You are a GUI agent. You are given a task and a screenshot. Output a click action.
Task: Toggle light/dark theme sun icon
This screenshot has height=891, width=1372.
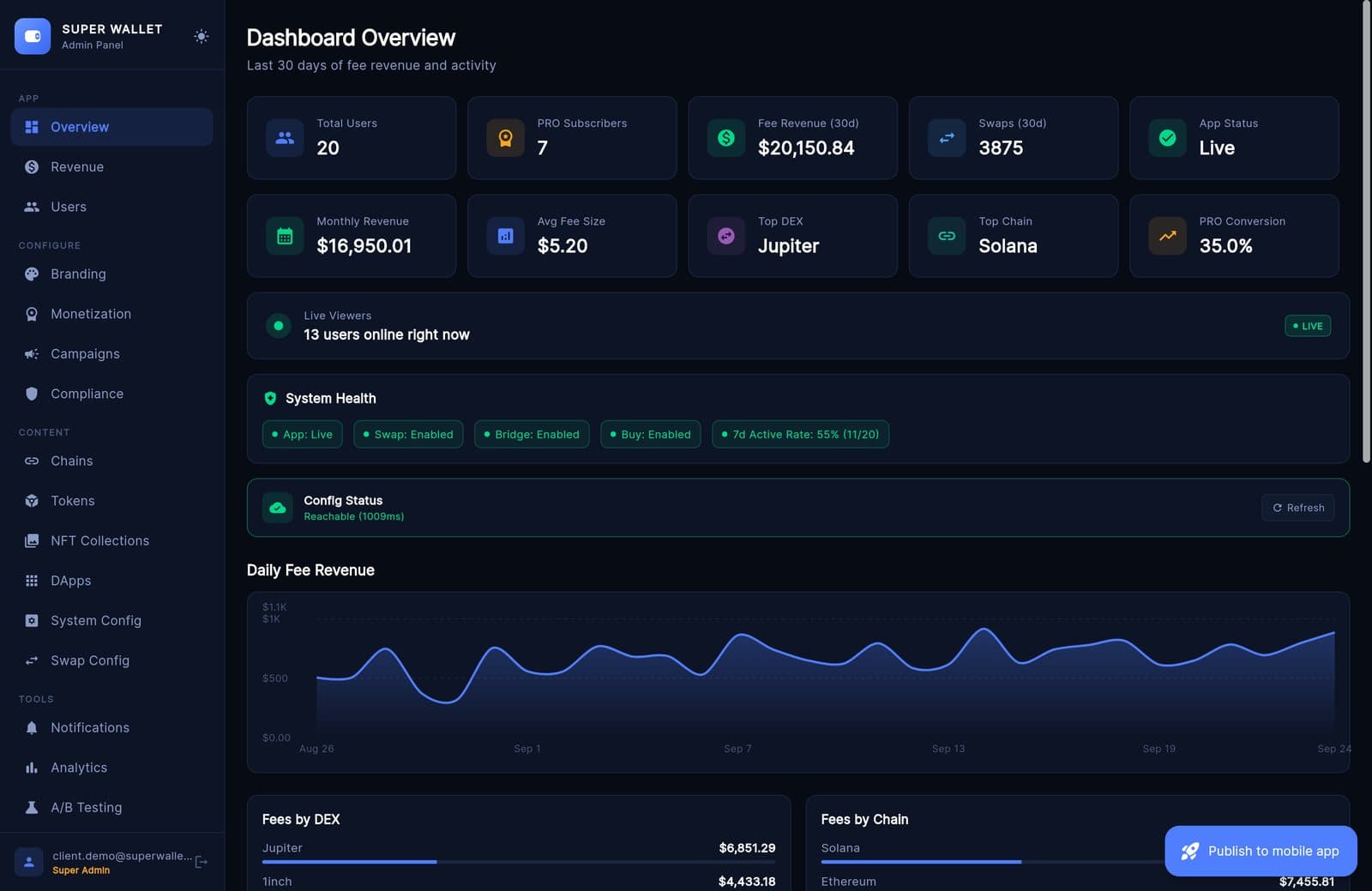click(x=201, y=36)
